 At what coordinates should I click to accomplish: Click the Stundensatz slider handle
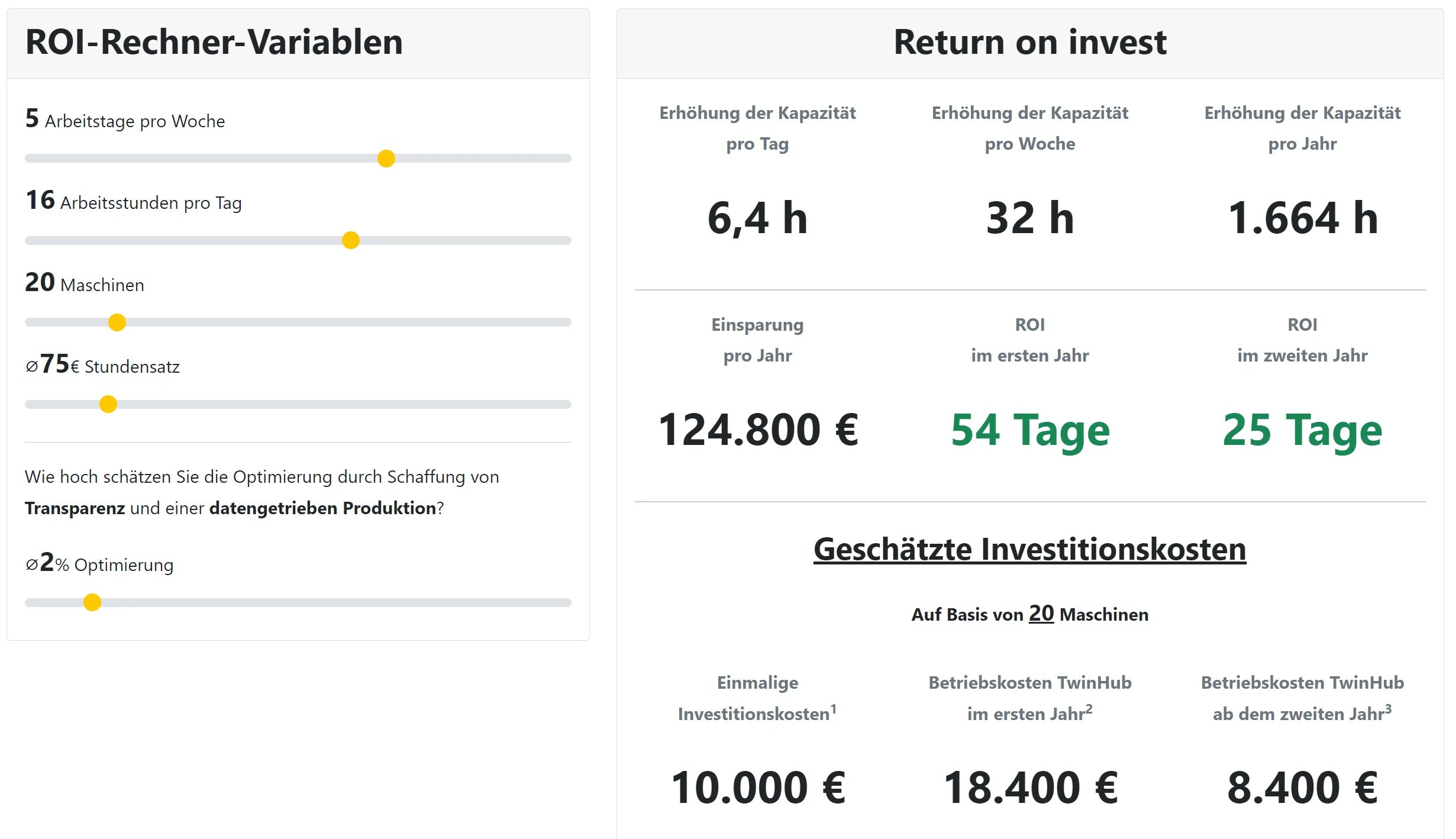pyautogui.click(x=108, y=404)
